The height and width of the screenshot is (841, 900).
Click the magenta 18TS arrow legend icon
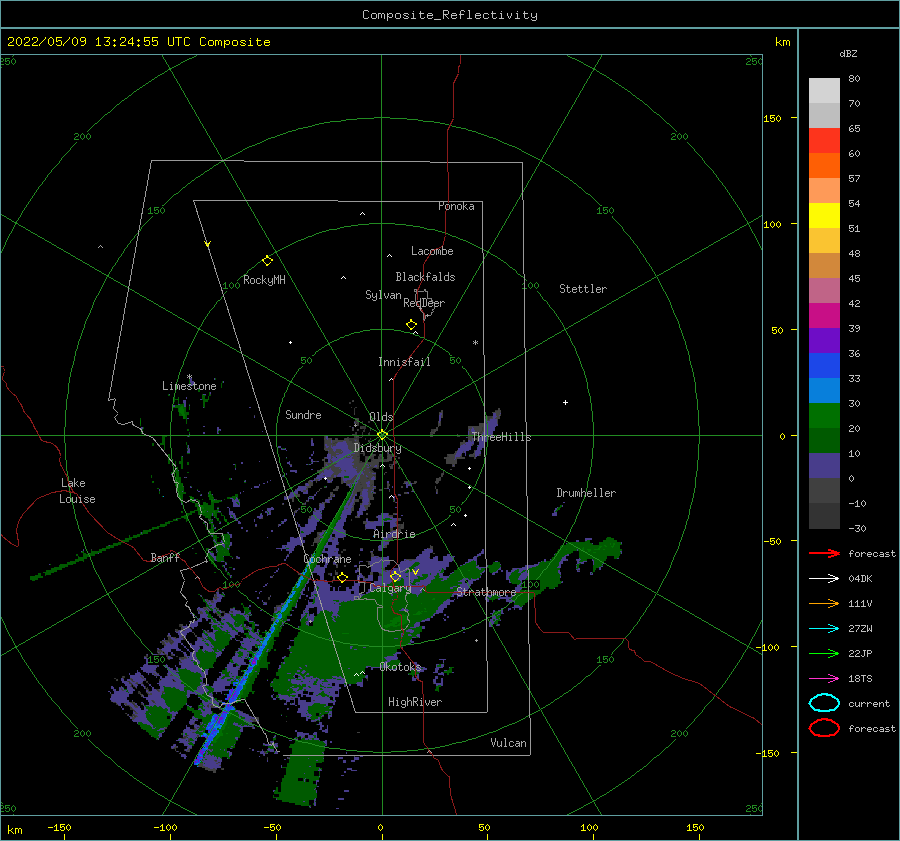[824, 679]
